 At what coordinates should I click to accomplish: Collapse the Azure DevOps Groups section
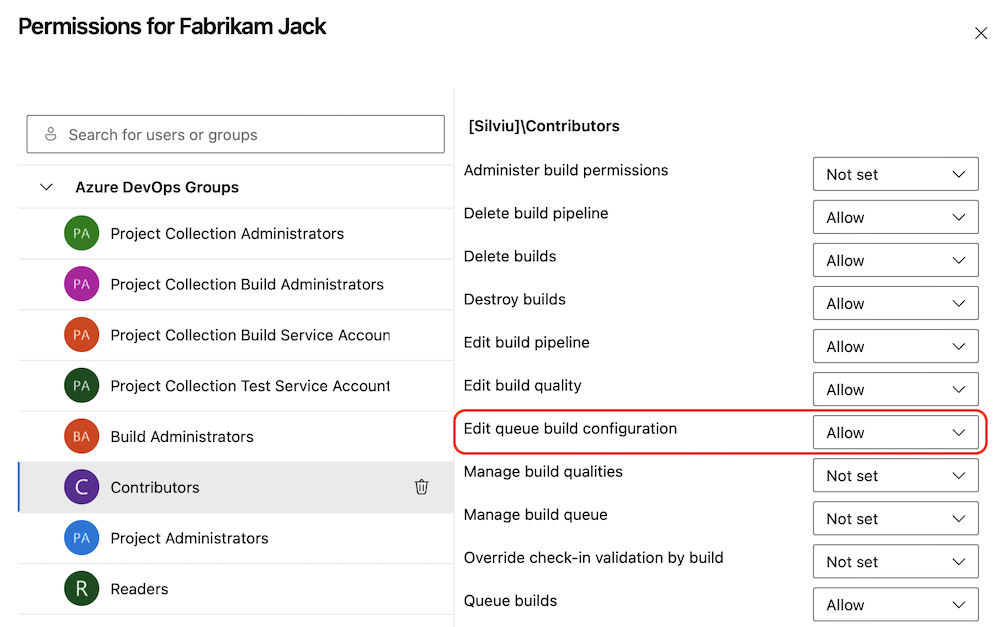click(46, 187)
